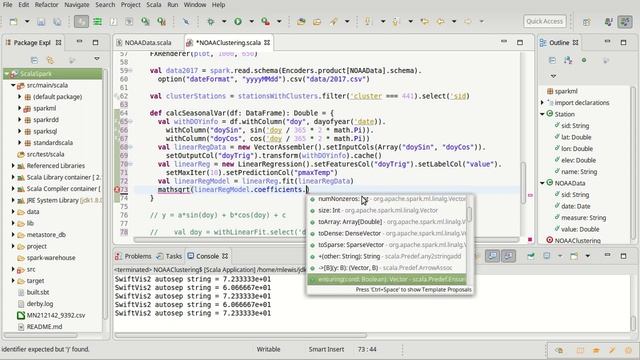Close the NOAAClustering.scala editor tab
This screenshot has width=640, height=360.
267,42
